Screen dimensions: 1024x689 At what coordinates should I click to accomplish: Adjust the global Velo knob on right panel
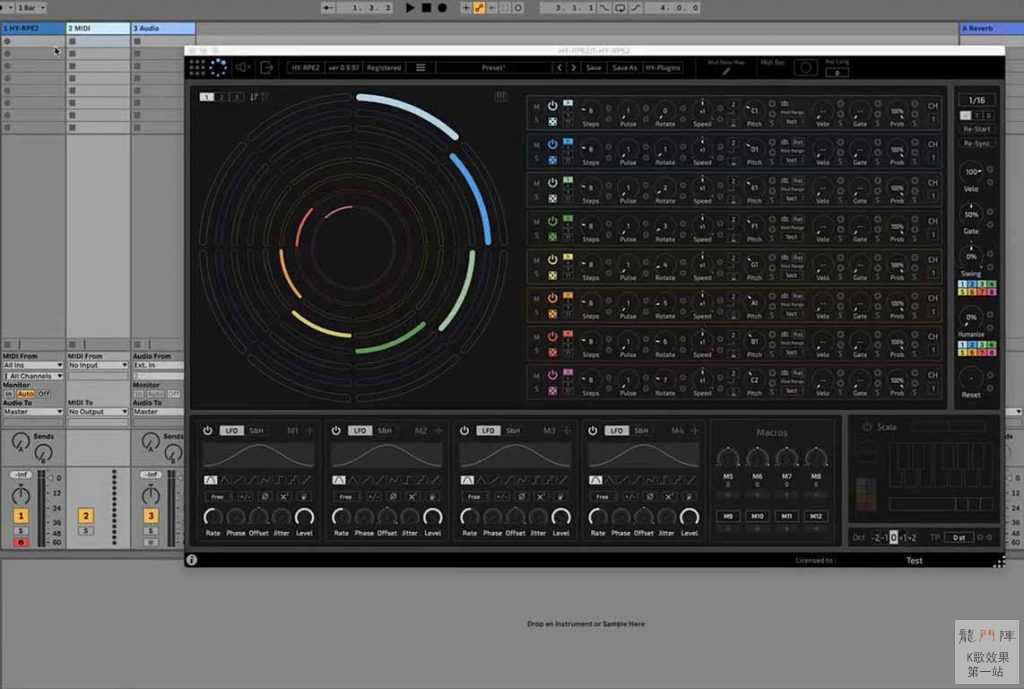point(972,172)
